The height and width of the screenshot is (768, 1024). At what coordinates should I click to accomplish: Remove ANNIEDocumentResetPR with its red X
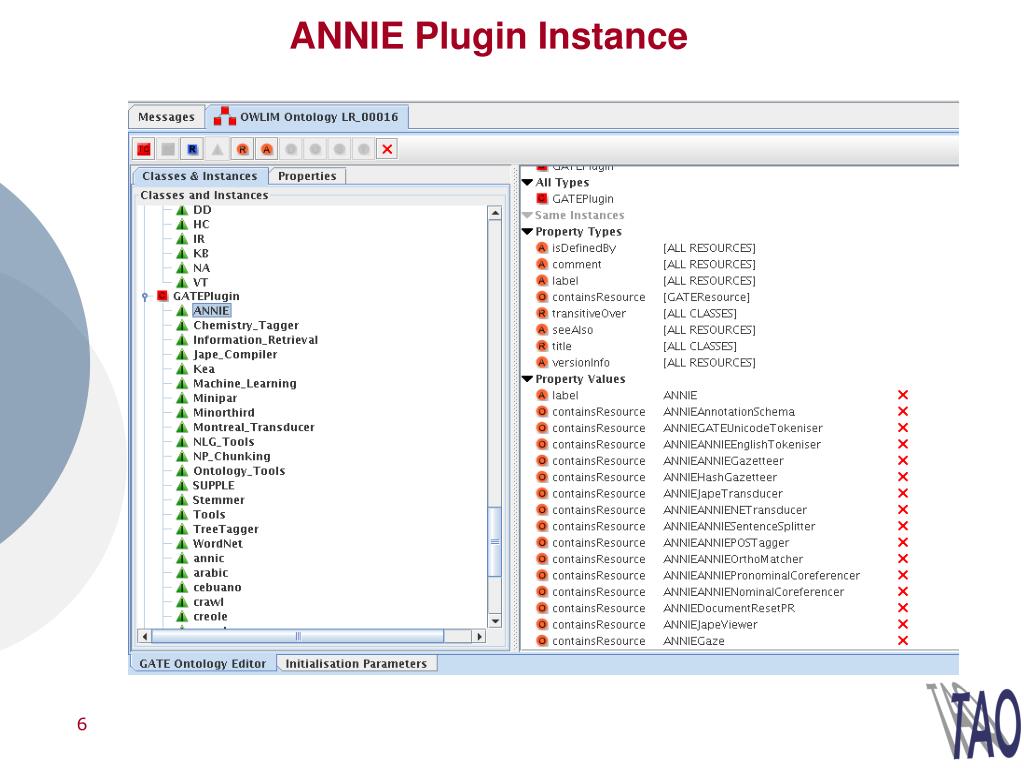pos(903,608)
